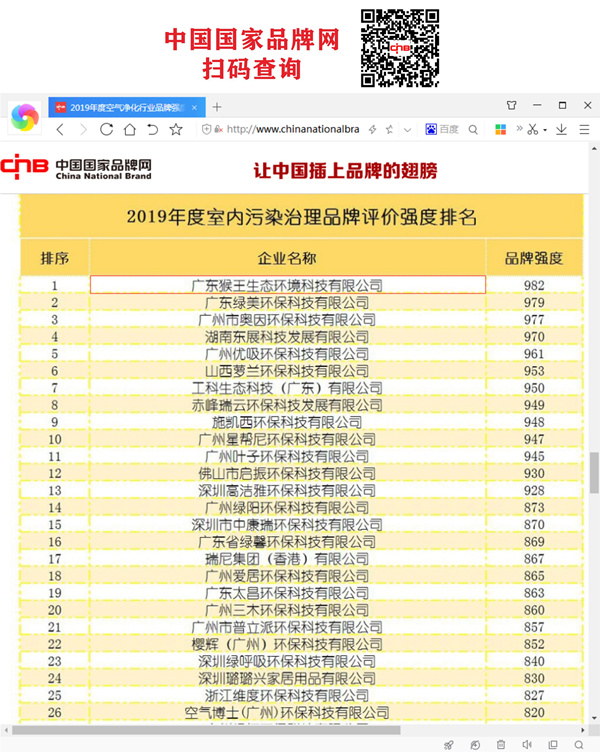This screenshot has height=752, width=600.
Task: Click the rocket accelerator icon in status bar
Action: (x=448, y=745)
